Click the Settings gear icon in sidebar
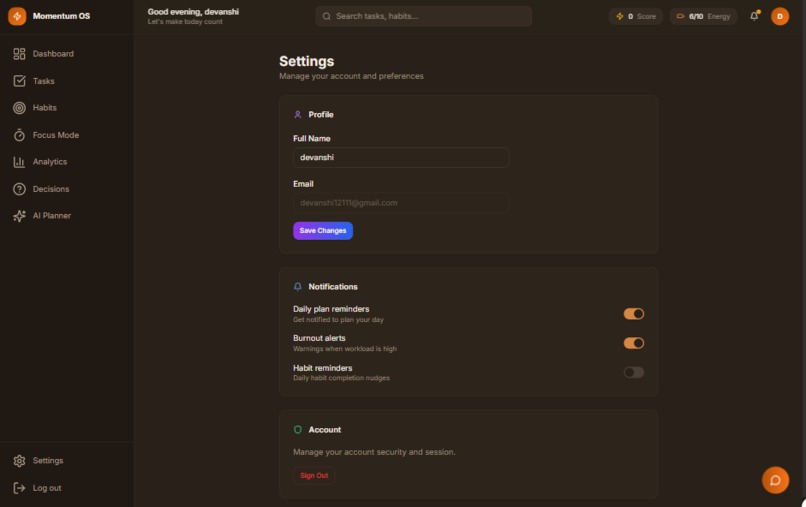 19,461
